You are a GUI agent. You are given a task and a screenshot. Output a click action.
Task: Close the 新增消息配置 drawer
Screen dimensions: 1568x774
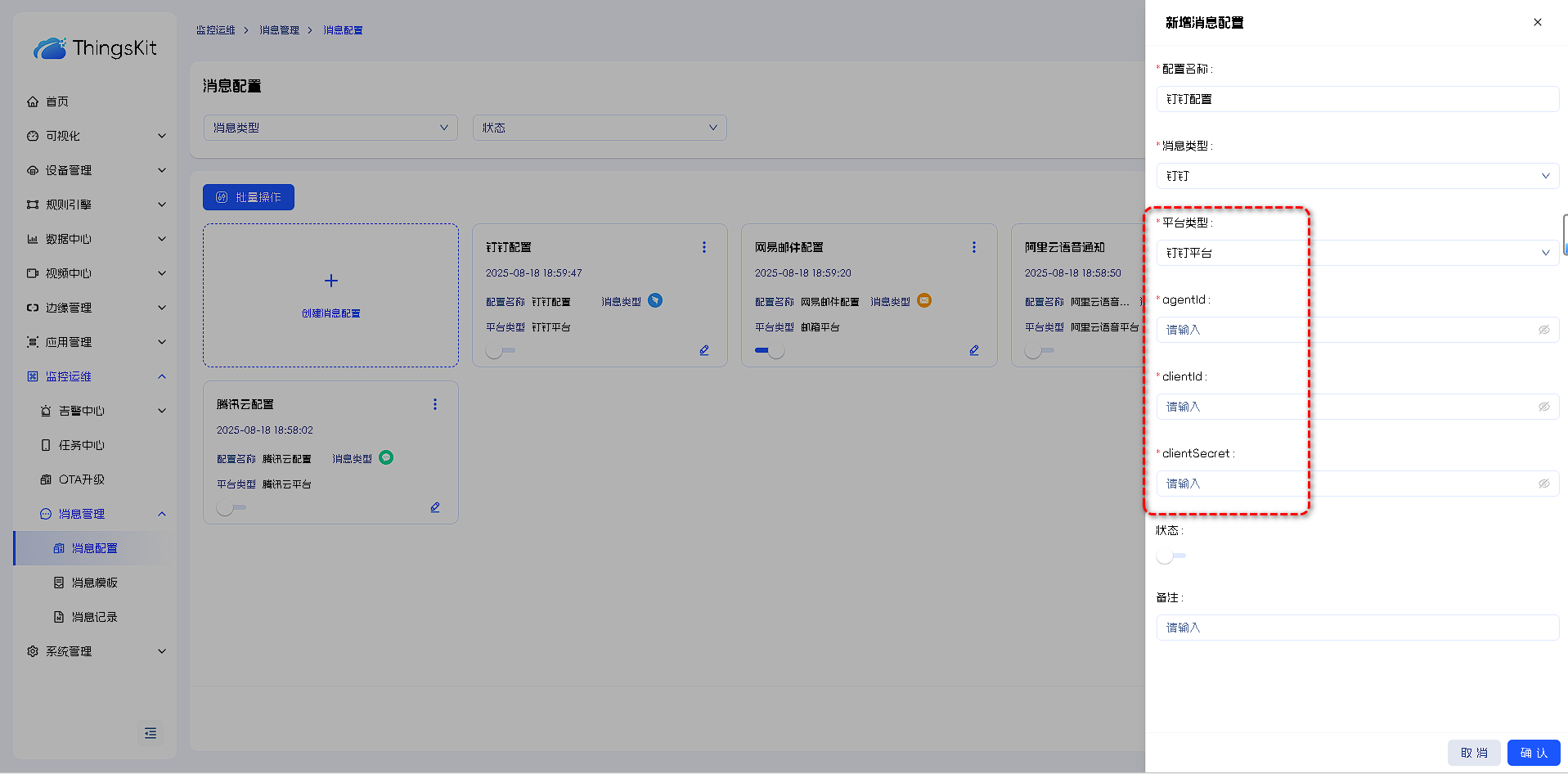tap(1537, 22)
